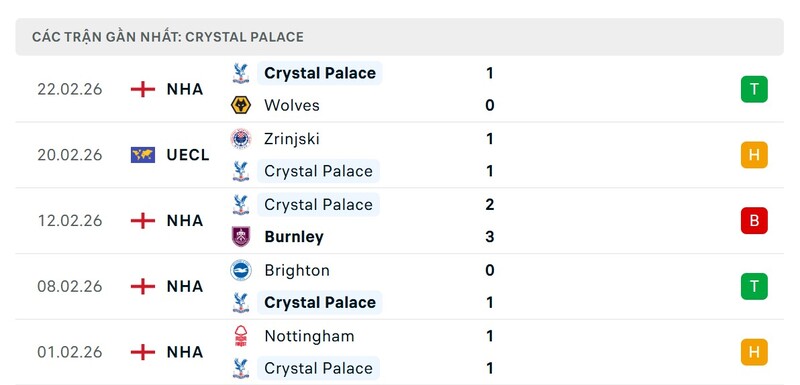The width and height of the screenshot is (800, 385).
Task: Click the Burnley club crest icon
Action: [240, 237]
